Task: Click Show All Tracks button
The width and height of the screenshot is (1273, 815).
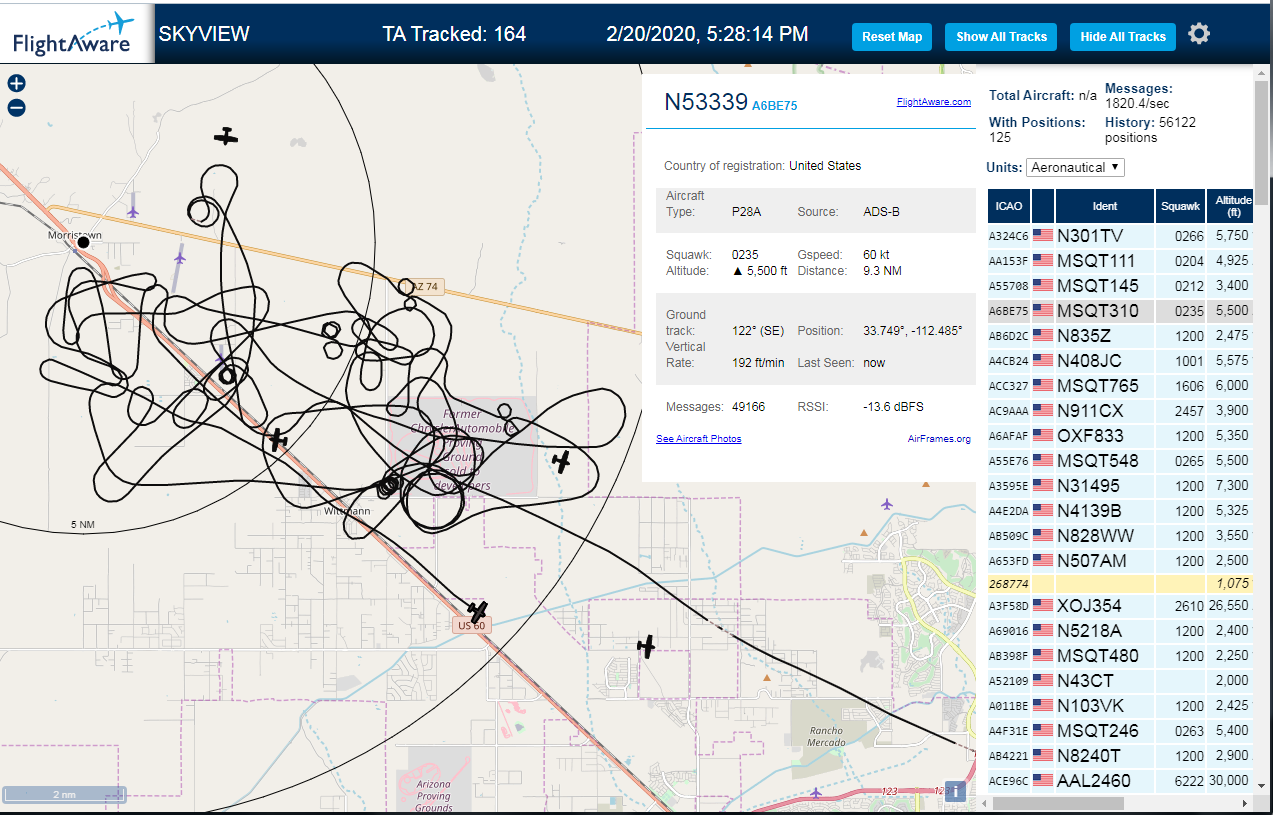Action: pos(1001,37)
